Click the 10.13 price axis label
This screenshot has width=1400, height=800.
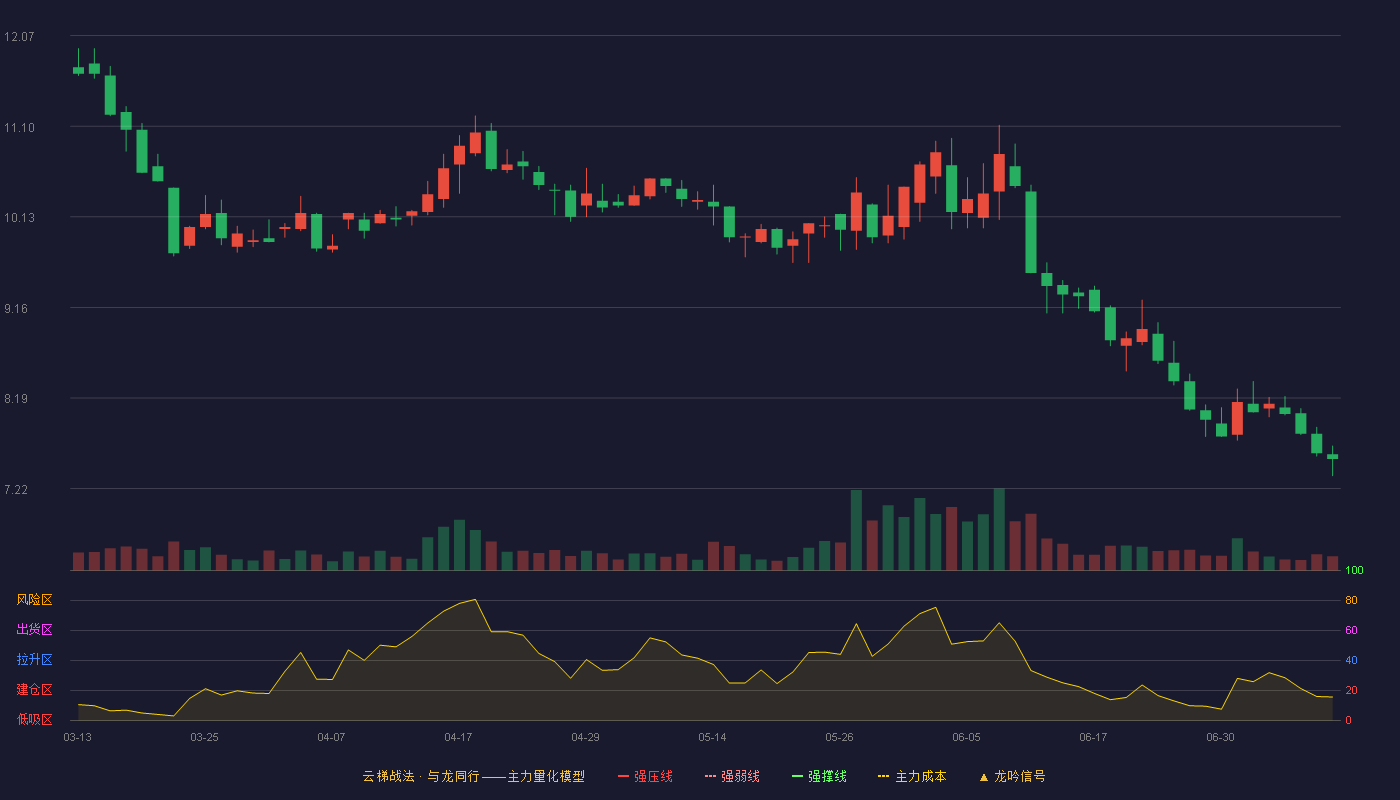tap(19, 218)
